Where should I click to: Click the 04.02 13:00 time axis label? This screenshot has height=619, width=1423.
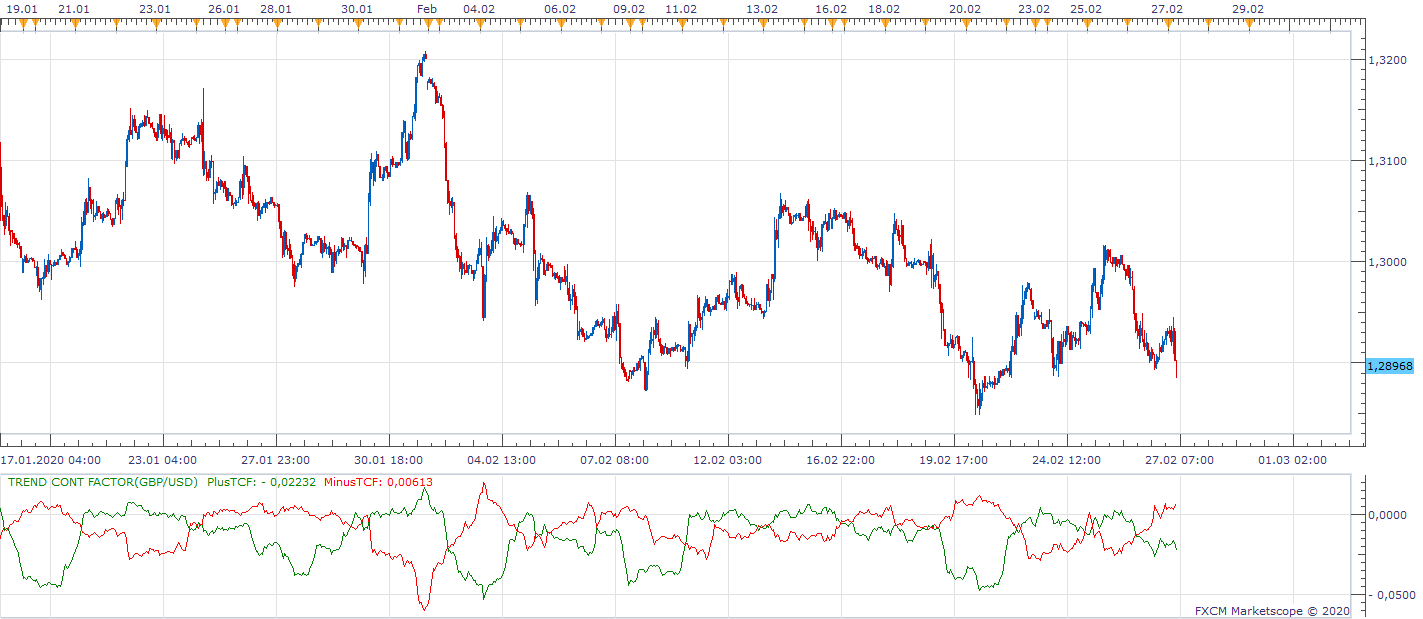click(502, 460)
